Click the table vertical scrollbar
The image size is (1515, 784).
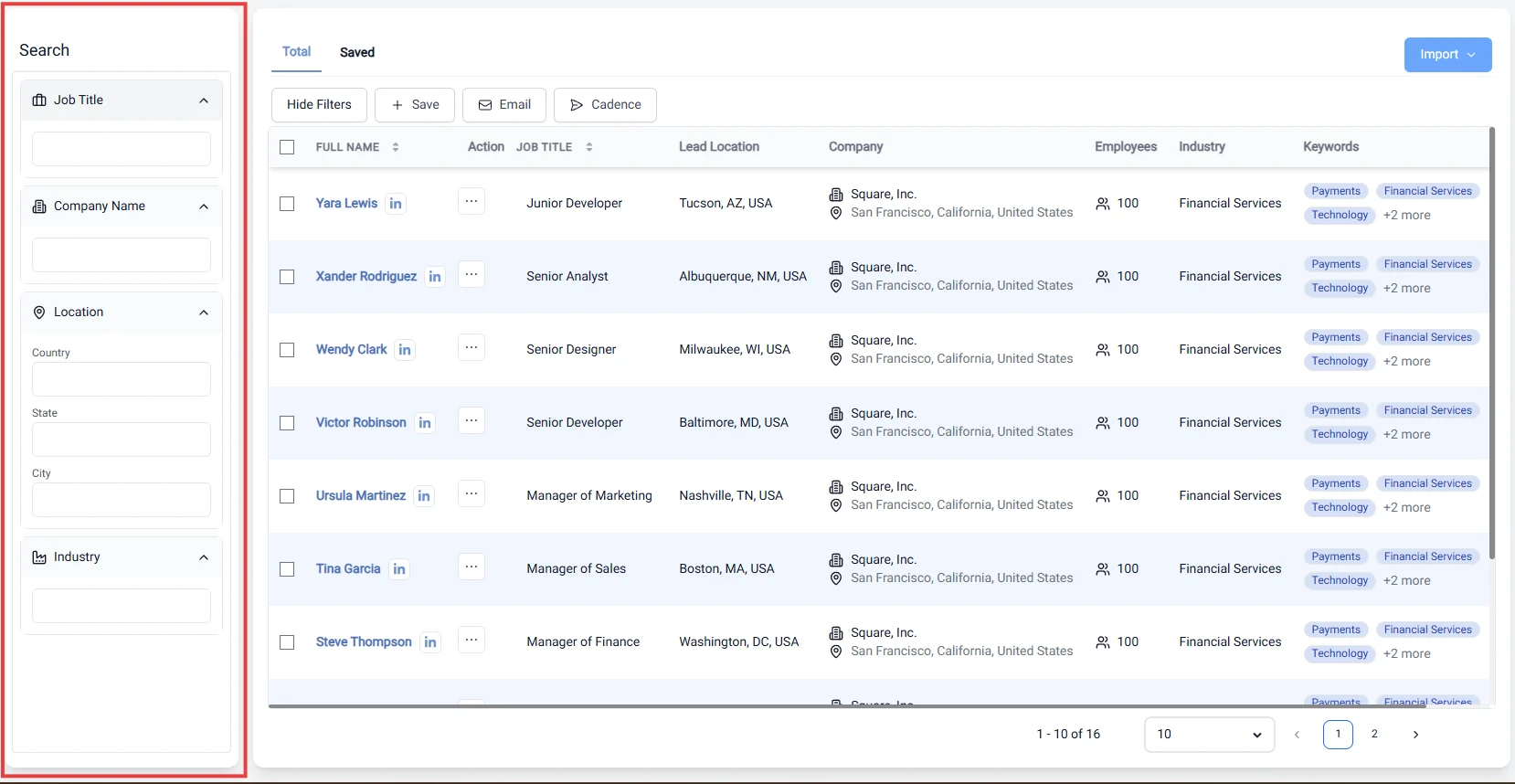point(1492,343)
